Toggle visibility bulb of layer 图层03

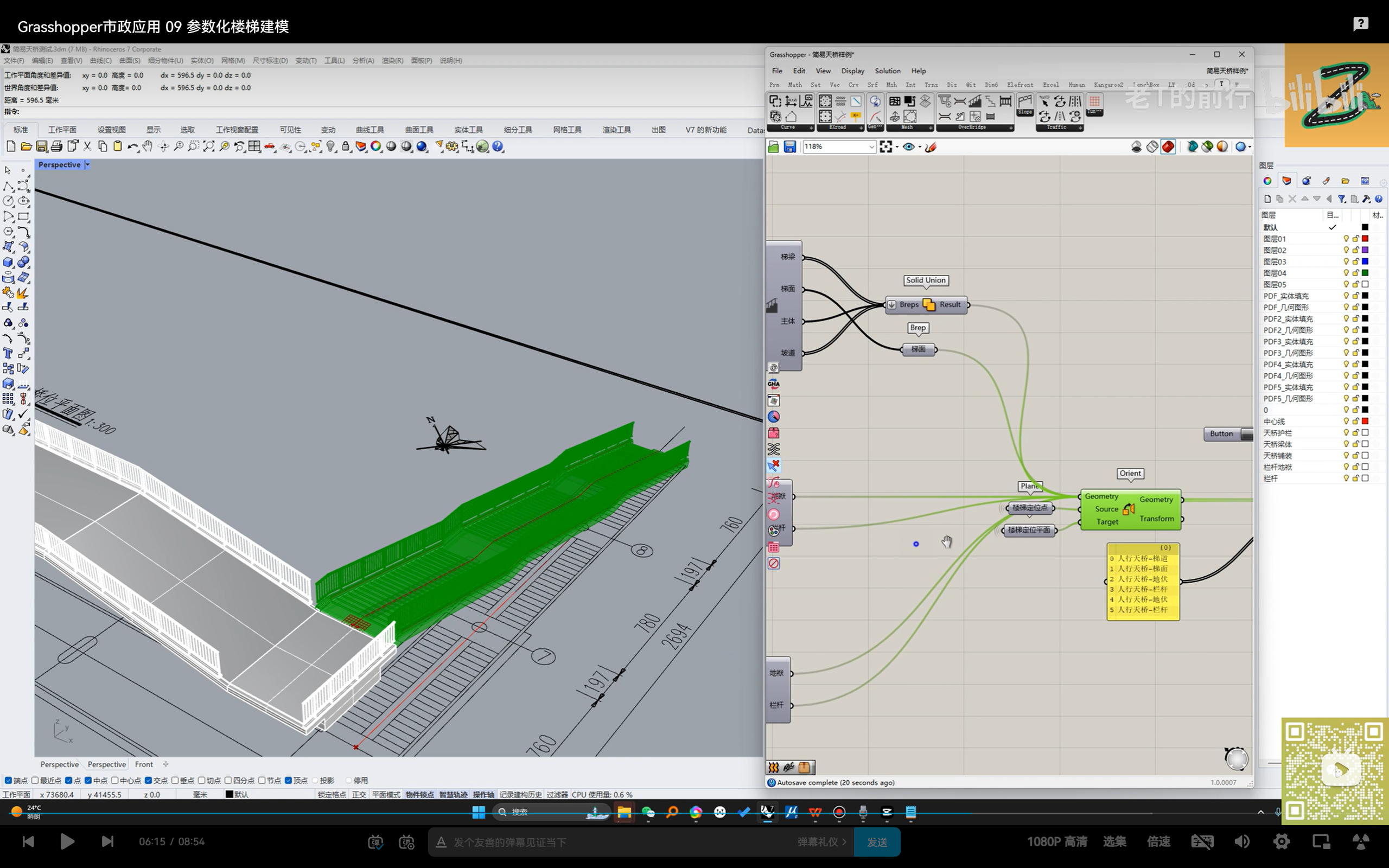coord(1346,262)
